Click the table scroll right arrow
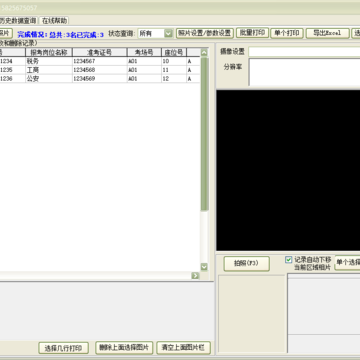The height and width of the screenshot is (360, 360). (x=195, y=276)
